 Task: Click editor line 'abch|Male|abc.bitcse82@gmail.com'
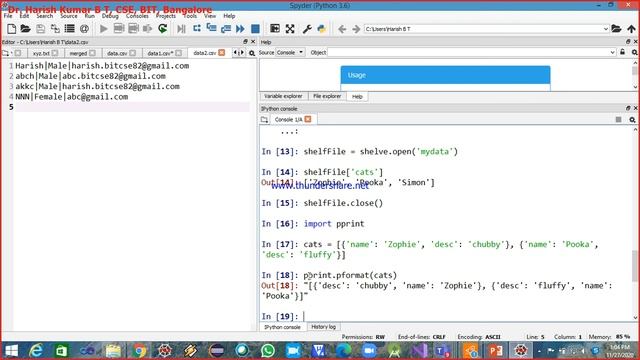click(x=90, y=76)
